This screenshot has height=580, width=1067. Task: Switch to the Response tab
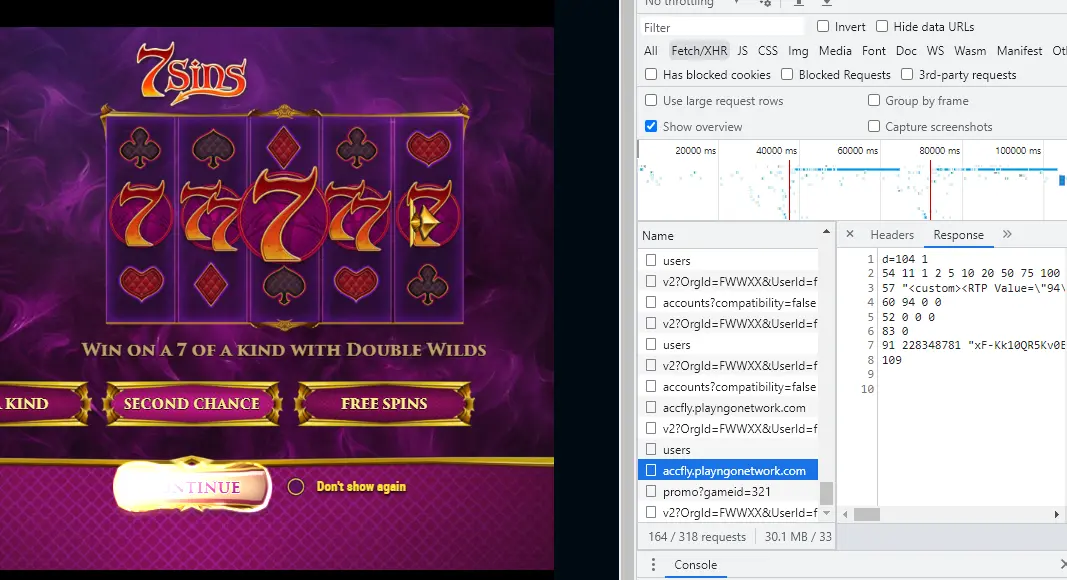[x=958, y=235]
